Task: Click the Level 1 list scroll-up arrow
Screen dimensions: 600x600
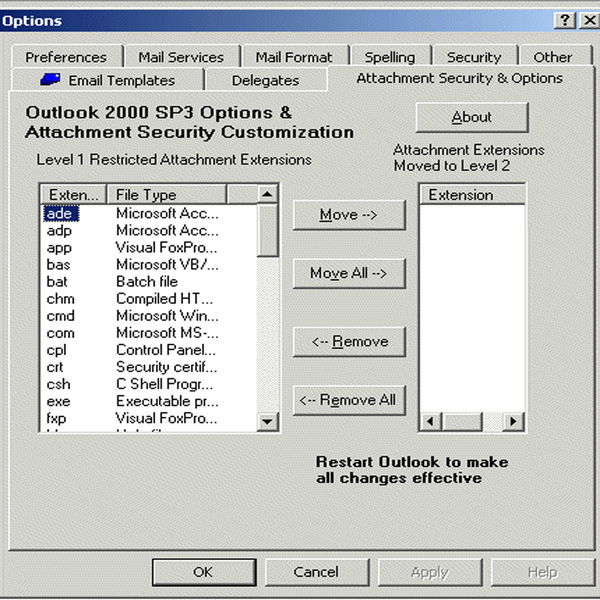Action: click(x=267, y=194)
